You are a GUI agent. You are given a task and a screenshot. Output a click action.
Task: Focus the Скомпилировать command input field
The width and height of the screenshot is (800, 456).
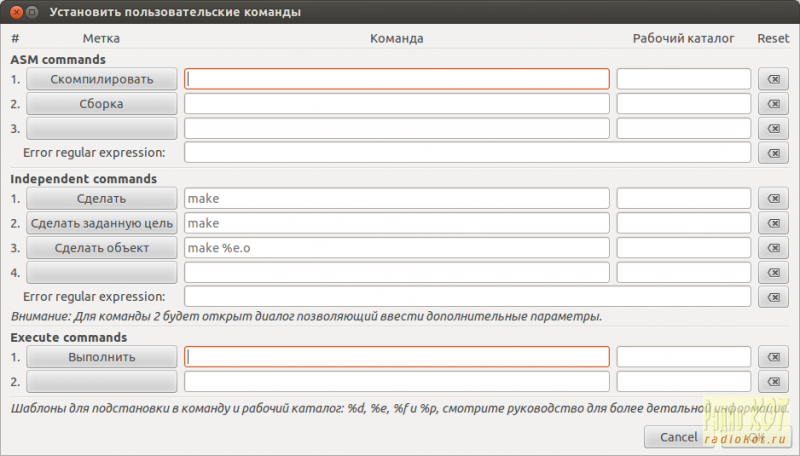pos(397,79)
